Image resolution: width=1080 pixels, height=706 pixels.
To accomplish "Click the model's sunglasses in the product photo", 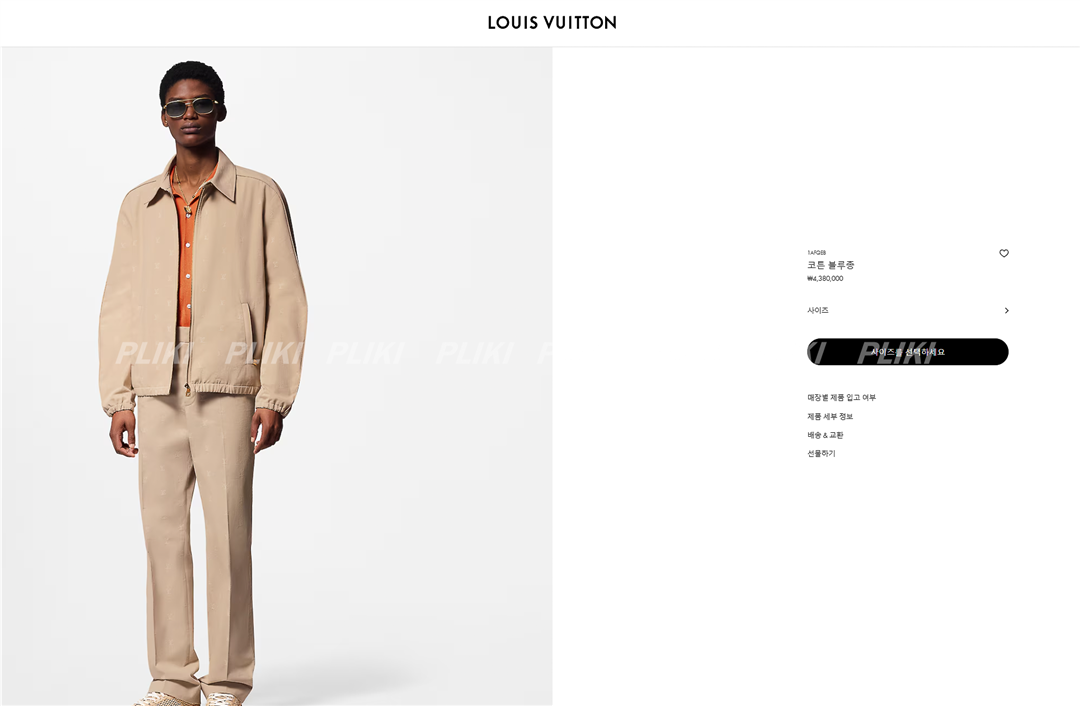I will coord(191,107).
